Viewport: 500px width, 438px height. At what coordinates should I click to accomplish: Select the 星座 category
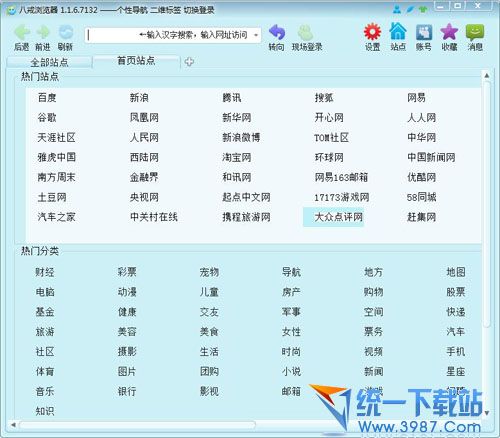[x=456, y=371]
